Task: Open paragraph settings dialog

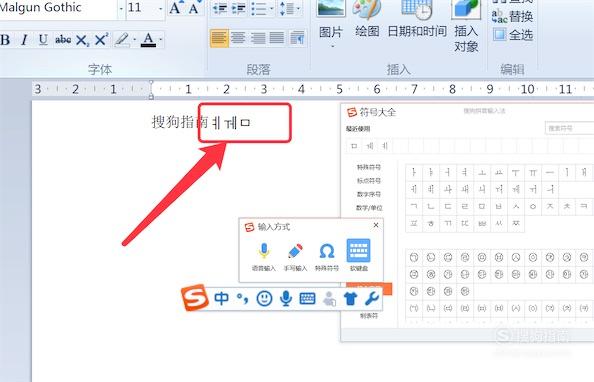Action: (x=297, y=38)
